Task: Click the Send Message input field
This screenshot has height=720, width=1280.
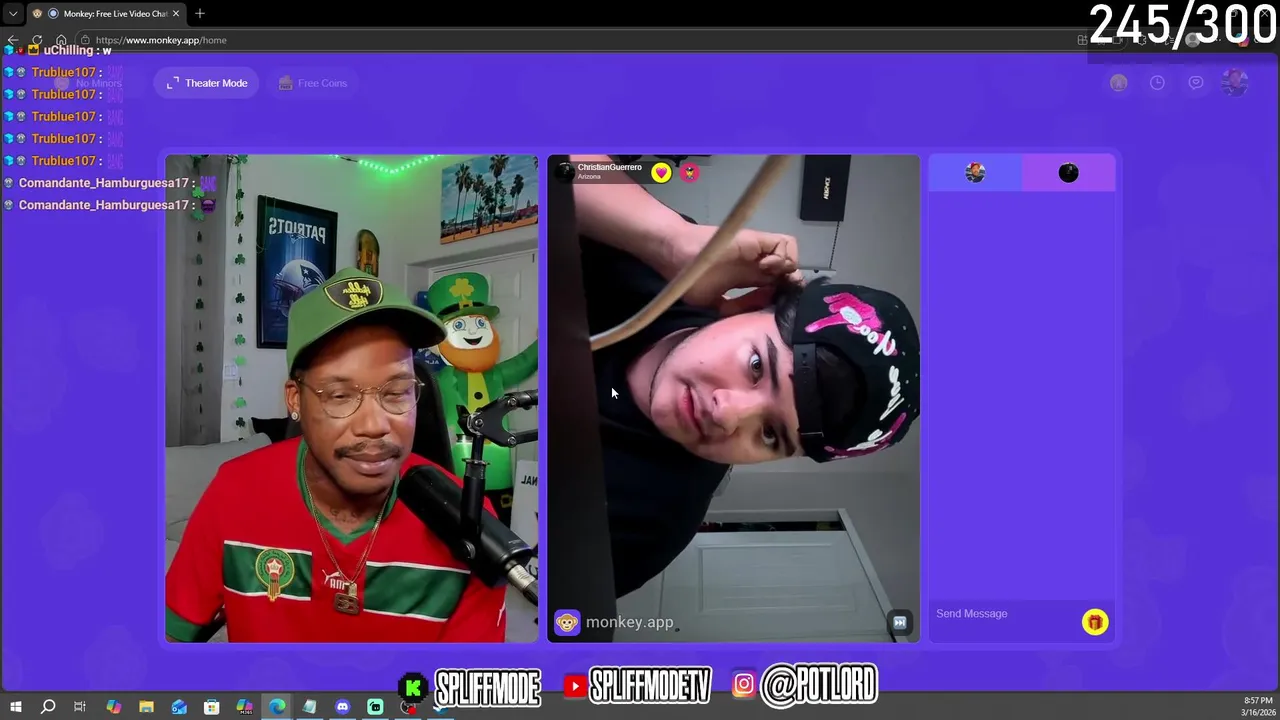Action: (1005, 614)
